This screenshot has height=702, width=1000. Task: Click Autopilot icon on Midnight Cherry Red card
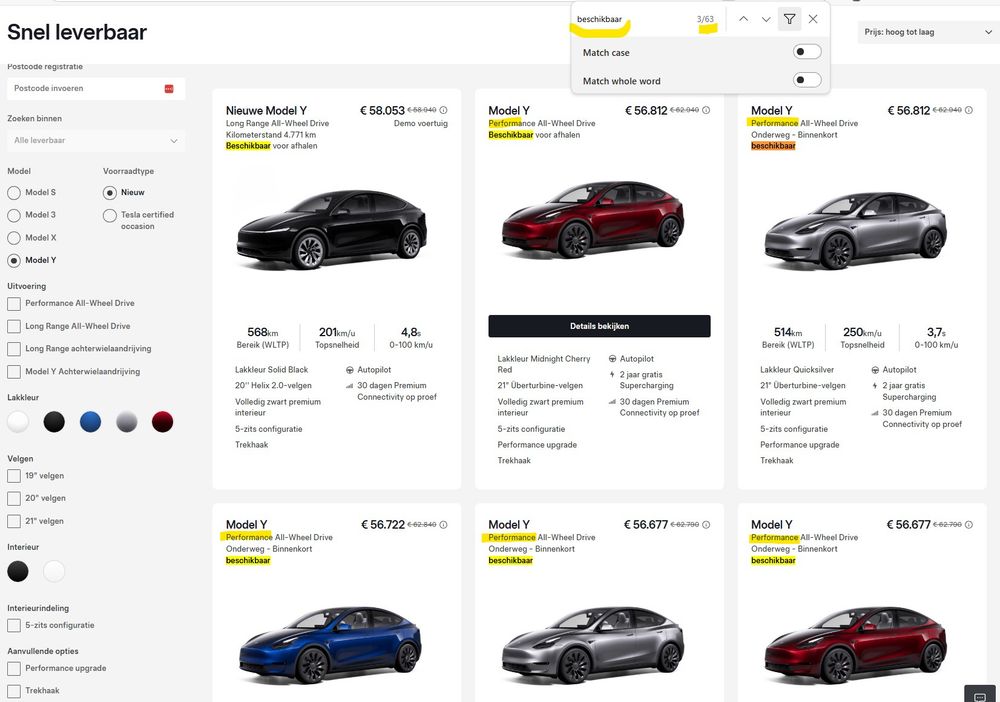pyautogui.click(x=612, y=359)
